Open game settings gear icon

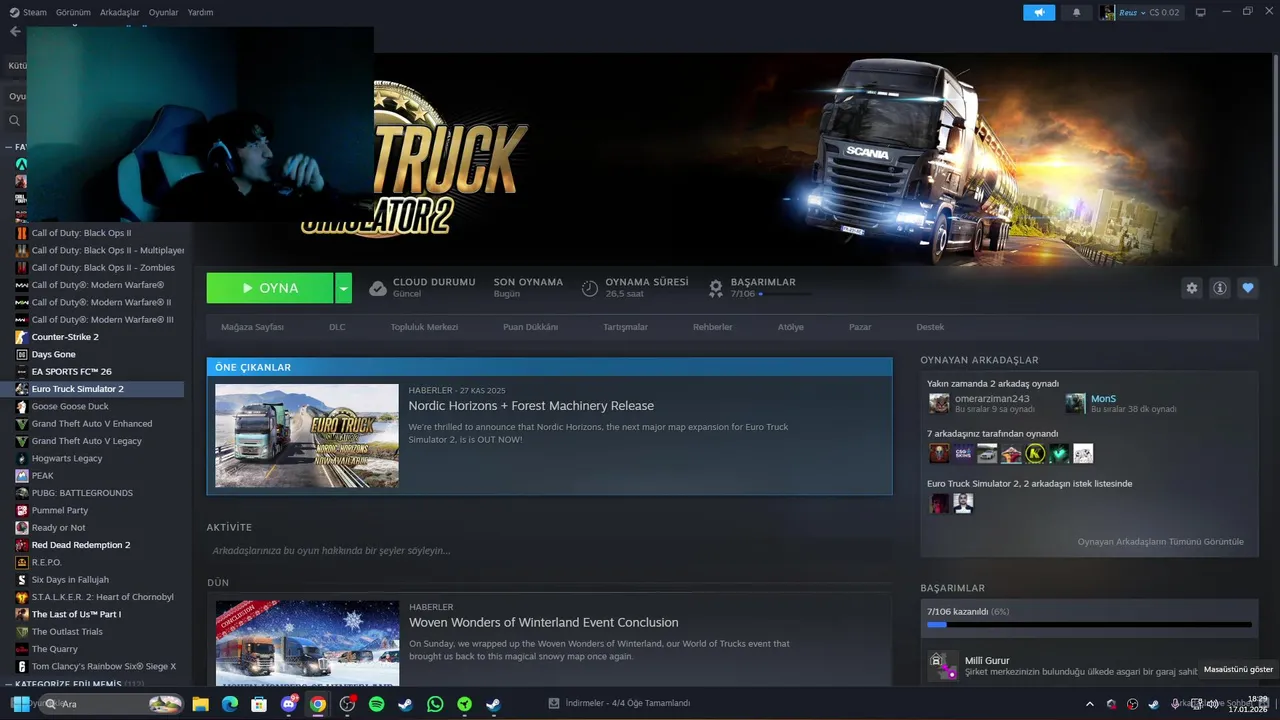(1192, 288)
